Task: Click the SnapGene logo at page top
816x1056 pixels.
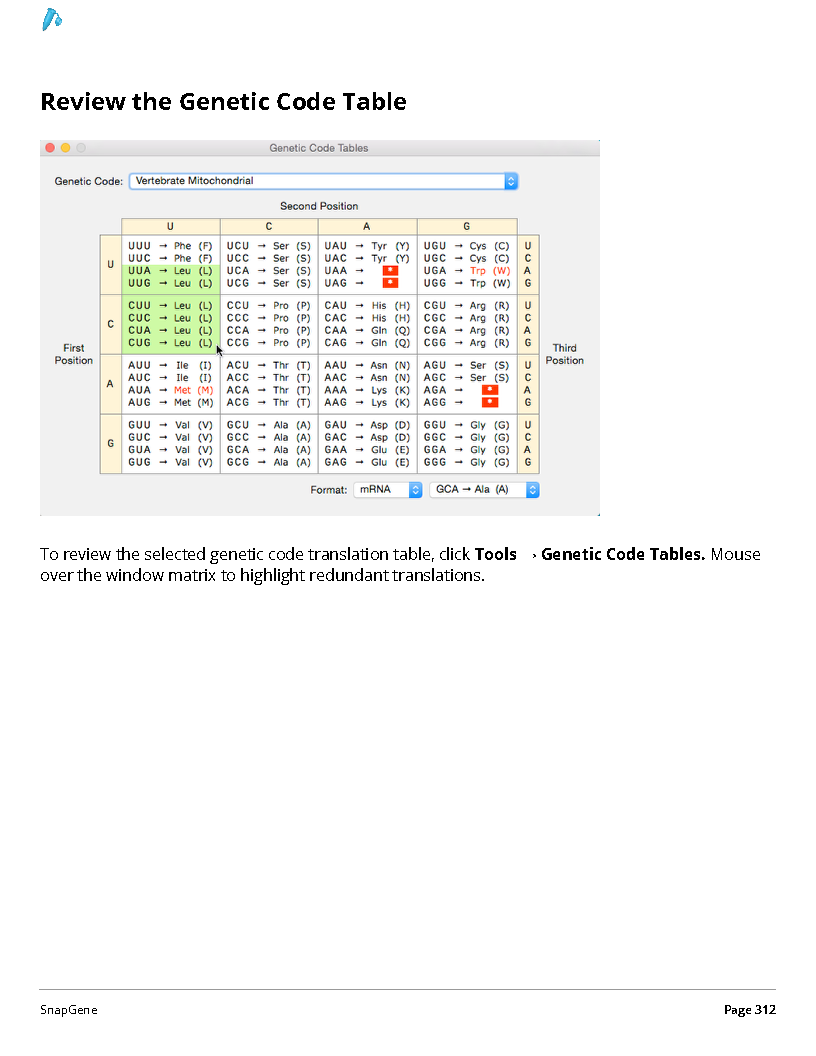Action: tap(52, 20)
